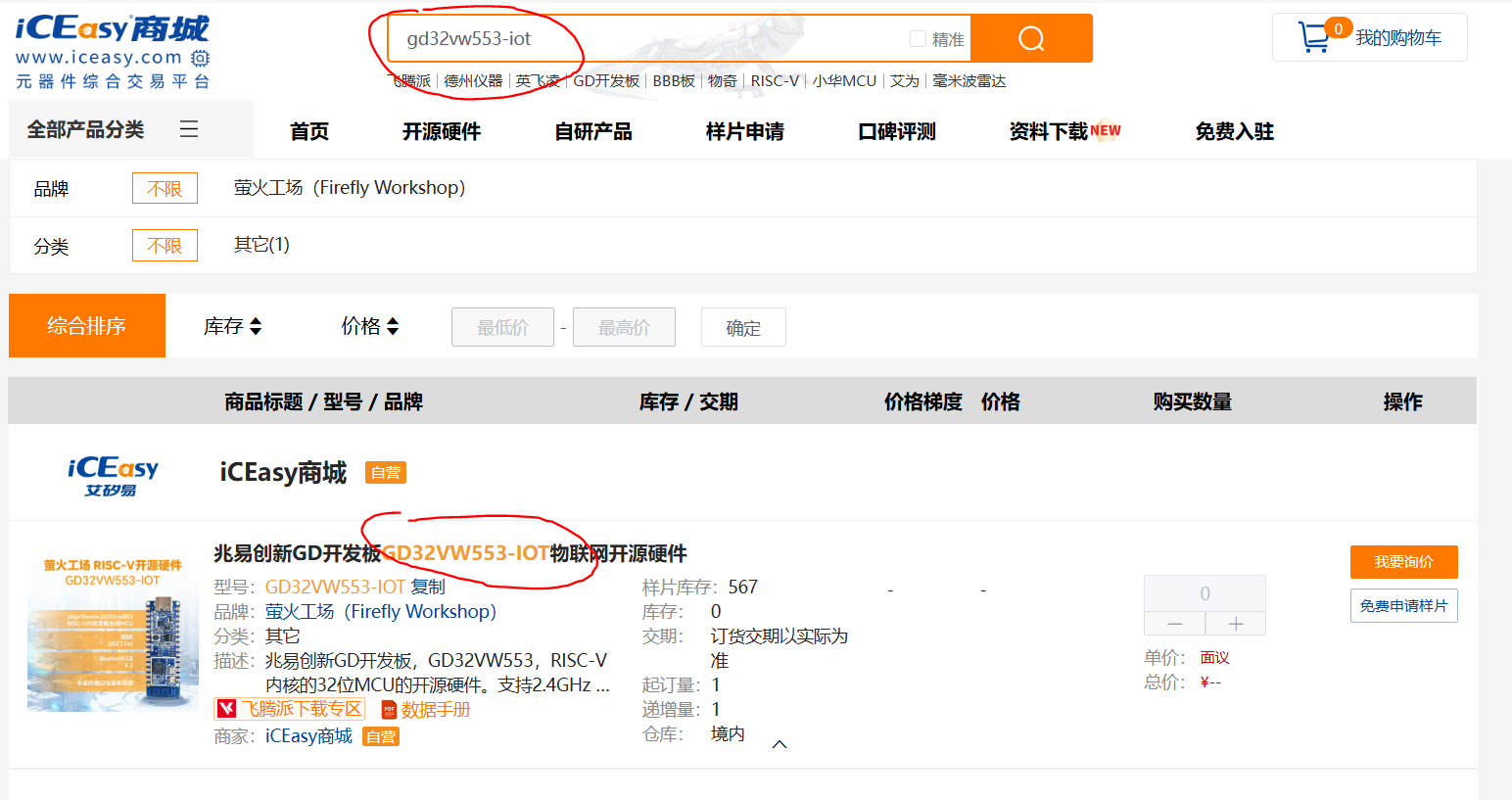This screenshot has width=1512, height=800.
Task: Click the 免费申请样片 button
Action: point(1403,606)
